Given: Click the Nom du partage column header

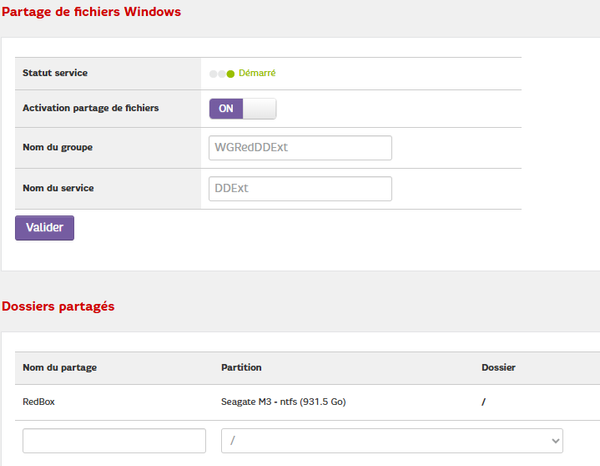Looking at the screenshot, I should pos(59,367).
